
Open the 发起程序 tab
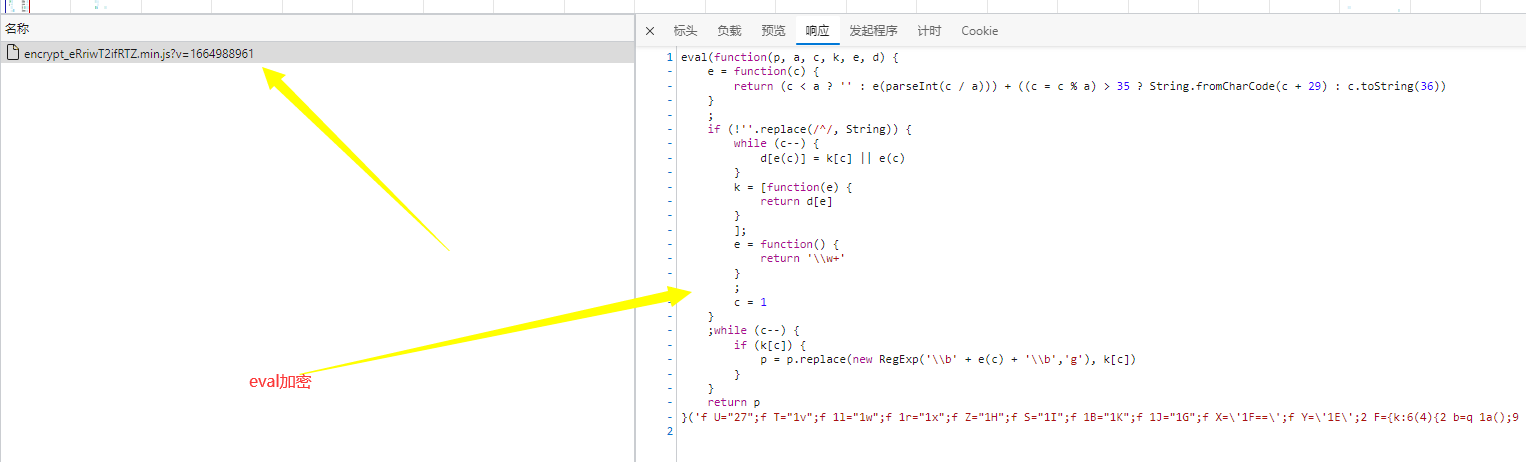coord(873,31)
